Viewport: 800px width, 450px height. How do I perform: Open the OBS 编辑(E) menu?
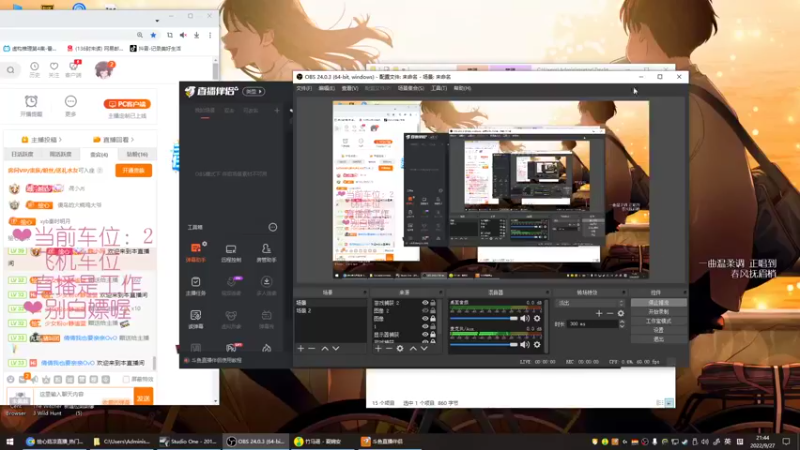click(x=327, y=88)
